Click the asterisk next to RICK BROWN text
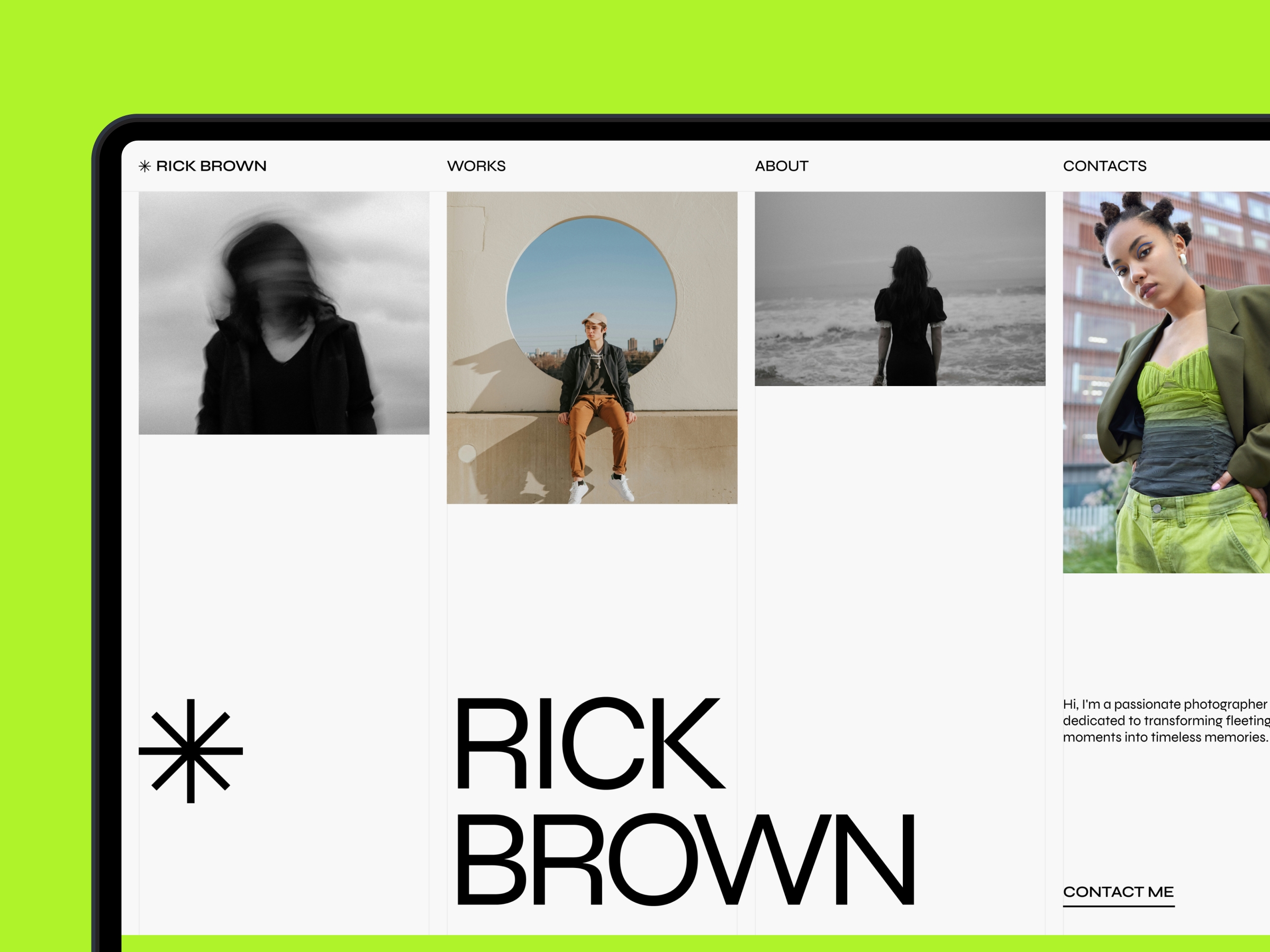The image size is (1270, 952). 146,166
